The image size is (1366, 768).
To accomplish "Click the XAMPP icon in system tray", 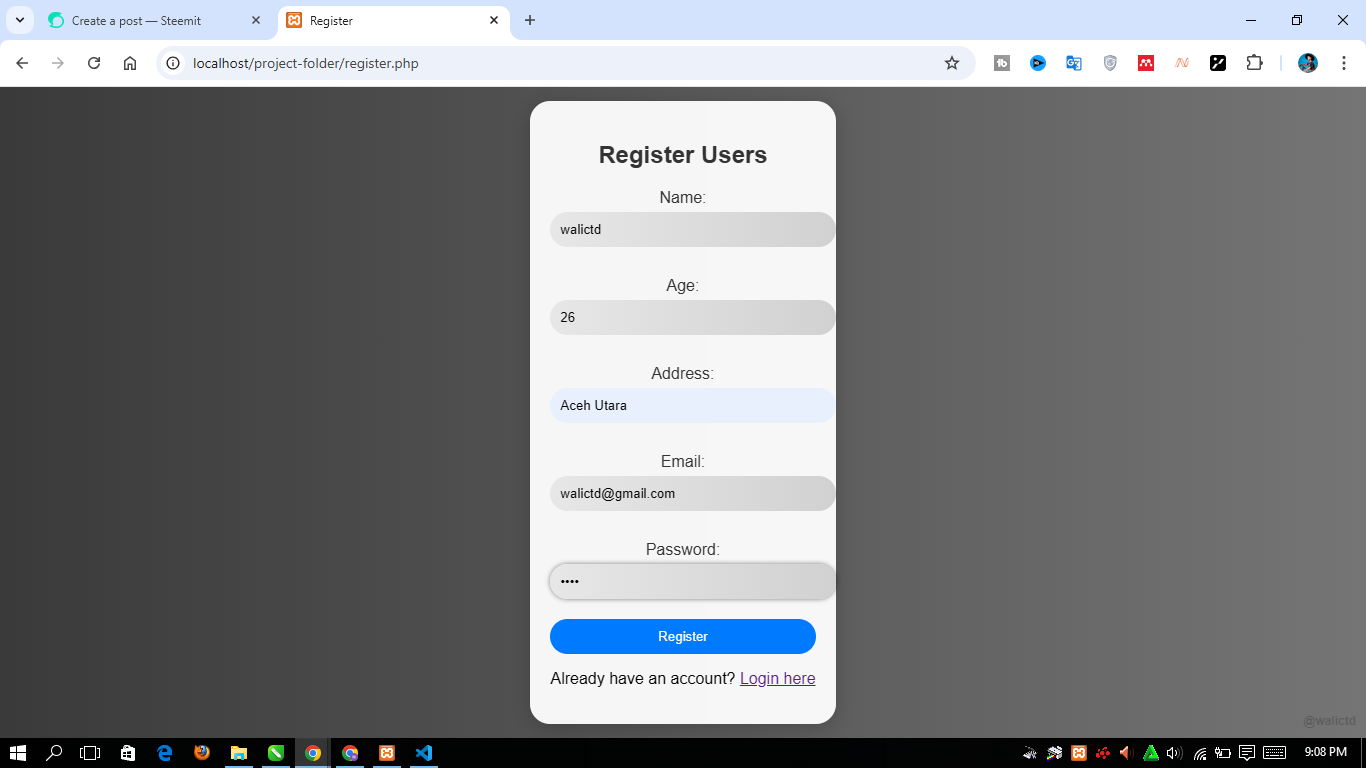I will tap(1079, 753).
